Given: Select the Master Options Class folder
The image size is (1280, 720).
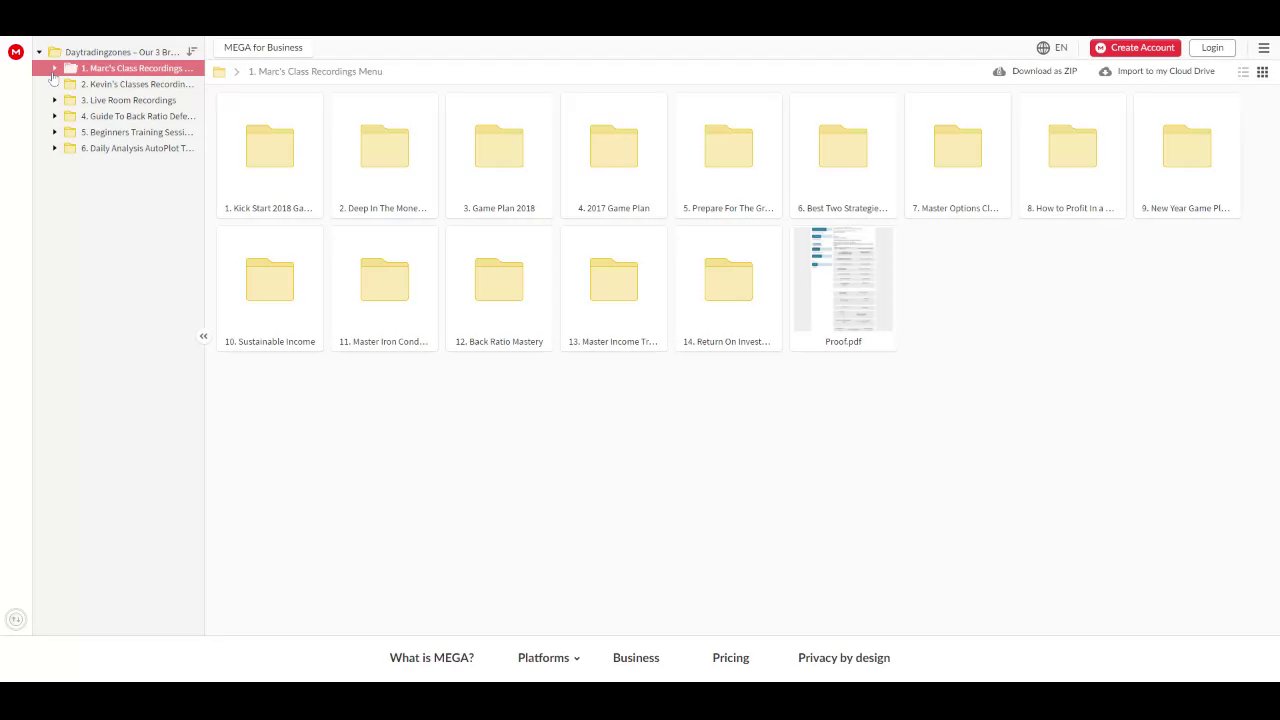Looking at the screenshot, I should (957, 155).
